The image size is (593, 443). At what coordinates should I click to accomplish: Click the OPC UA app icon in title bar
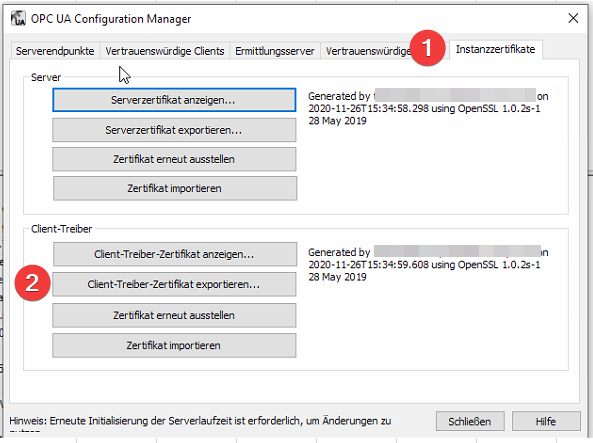click(18, 19)
